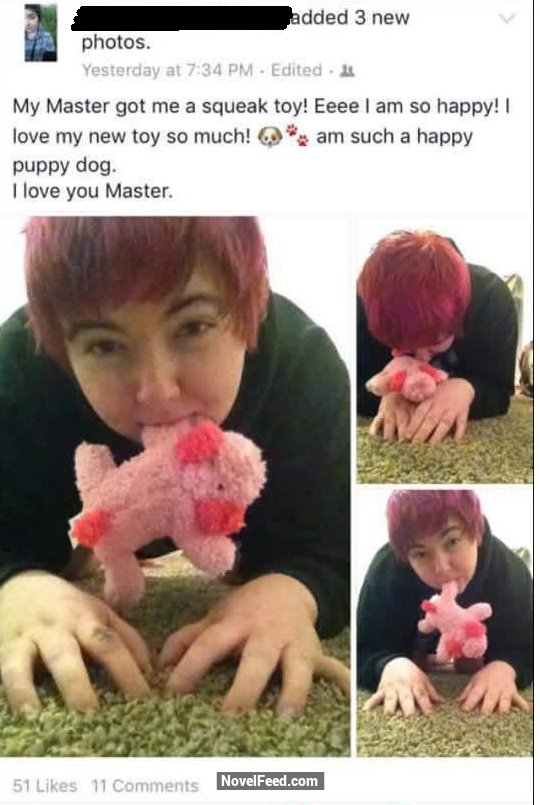Open the top-right small photo
Image resolution: width=540 pixels, height=805 pixels.
pos(445,351)
